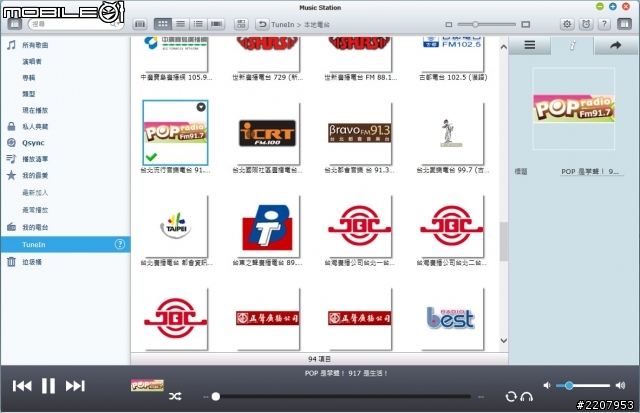The image size is (640, 413).
Task: Skip to next track
Action: (75, 386)
